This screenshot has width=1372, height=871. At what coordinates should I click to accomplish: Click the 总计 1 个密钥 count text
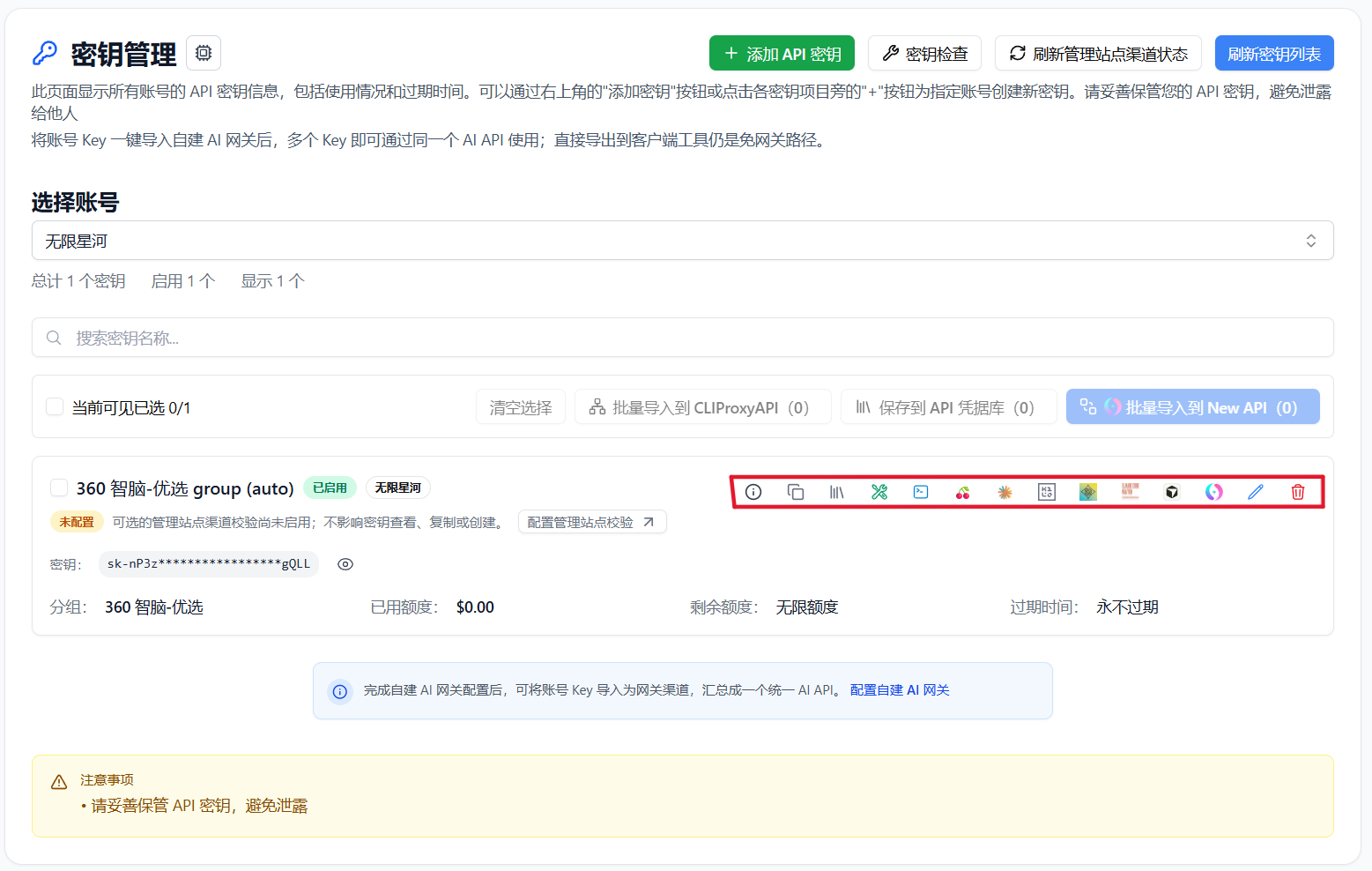click(x=78, y=281)
